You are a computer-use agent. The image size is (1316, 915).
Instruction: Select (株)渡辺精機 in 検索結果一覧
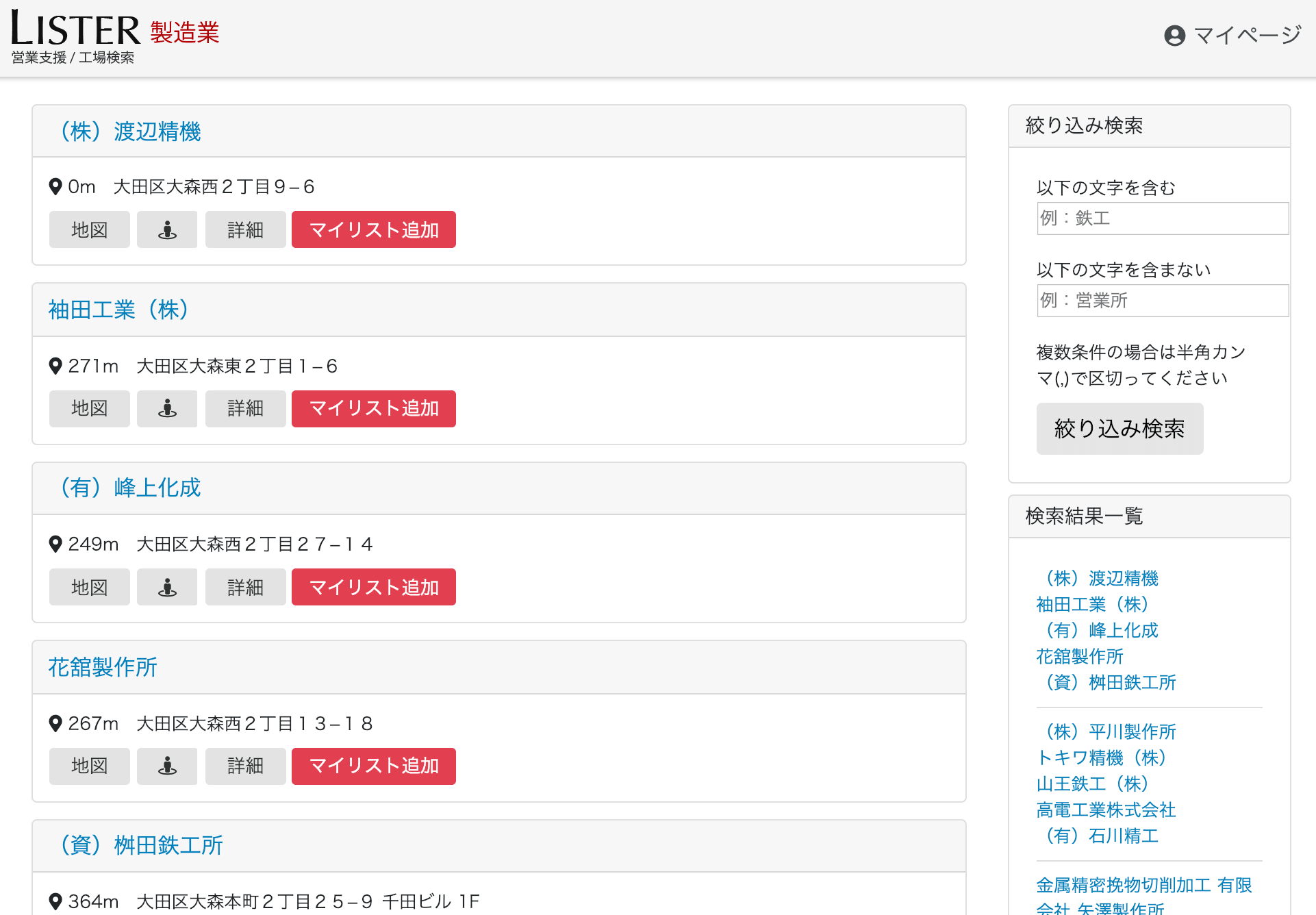[1098, 579]
